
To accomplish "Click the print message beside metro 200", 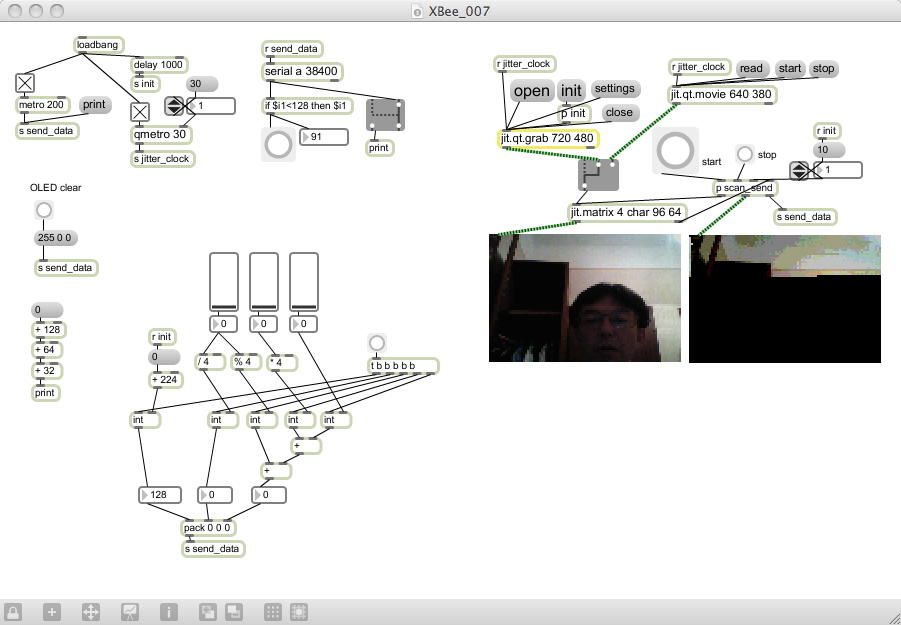I will pyautogui.click(x=94, y=105).
